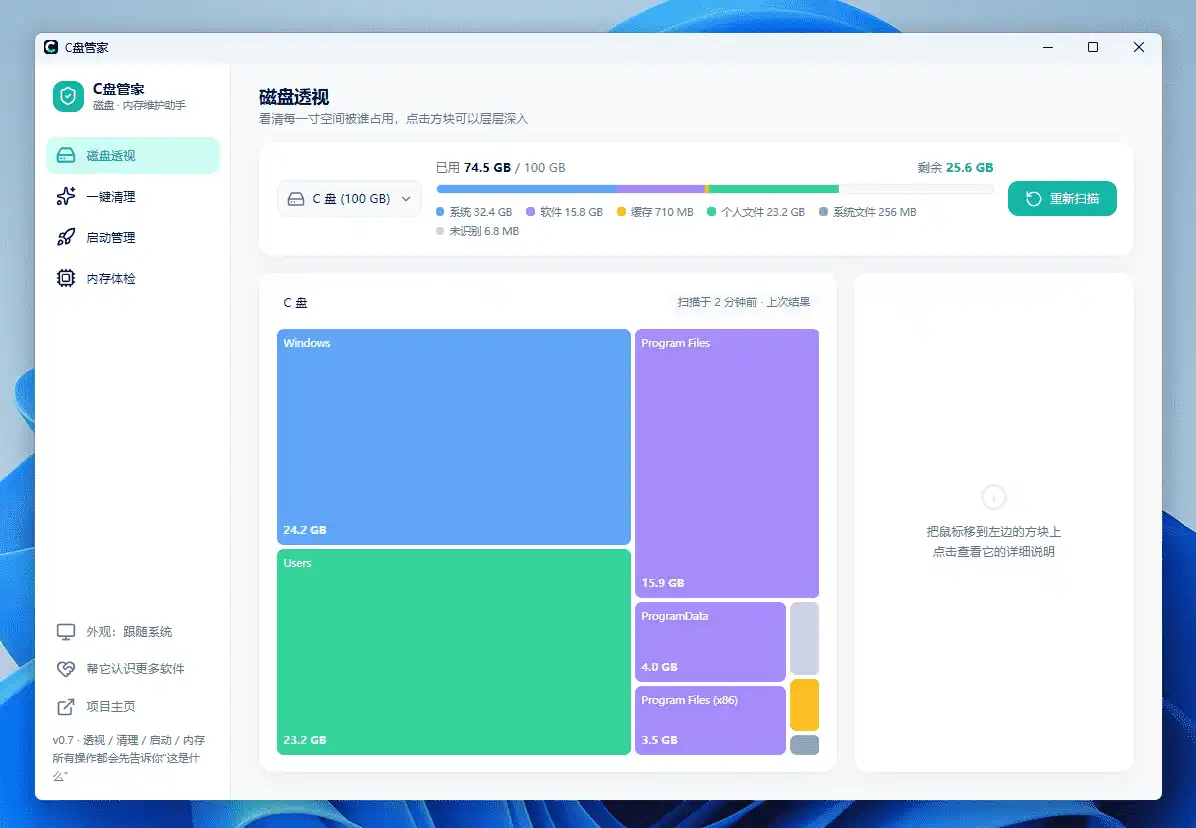Click the sparkle icon beside 一键清理

66,197
